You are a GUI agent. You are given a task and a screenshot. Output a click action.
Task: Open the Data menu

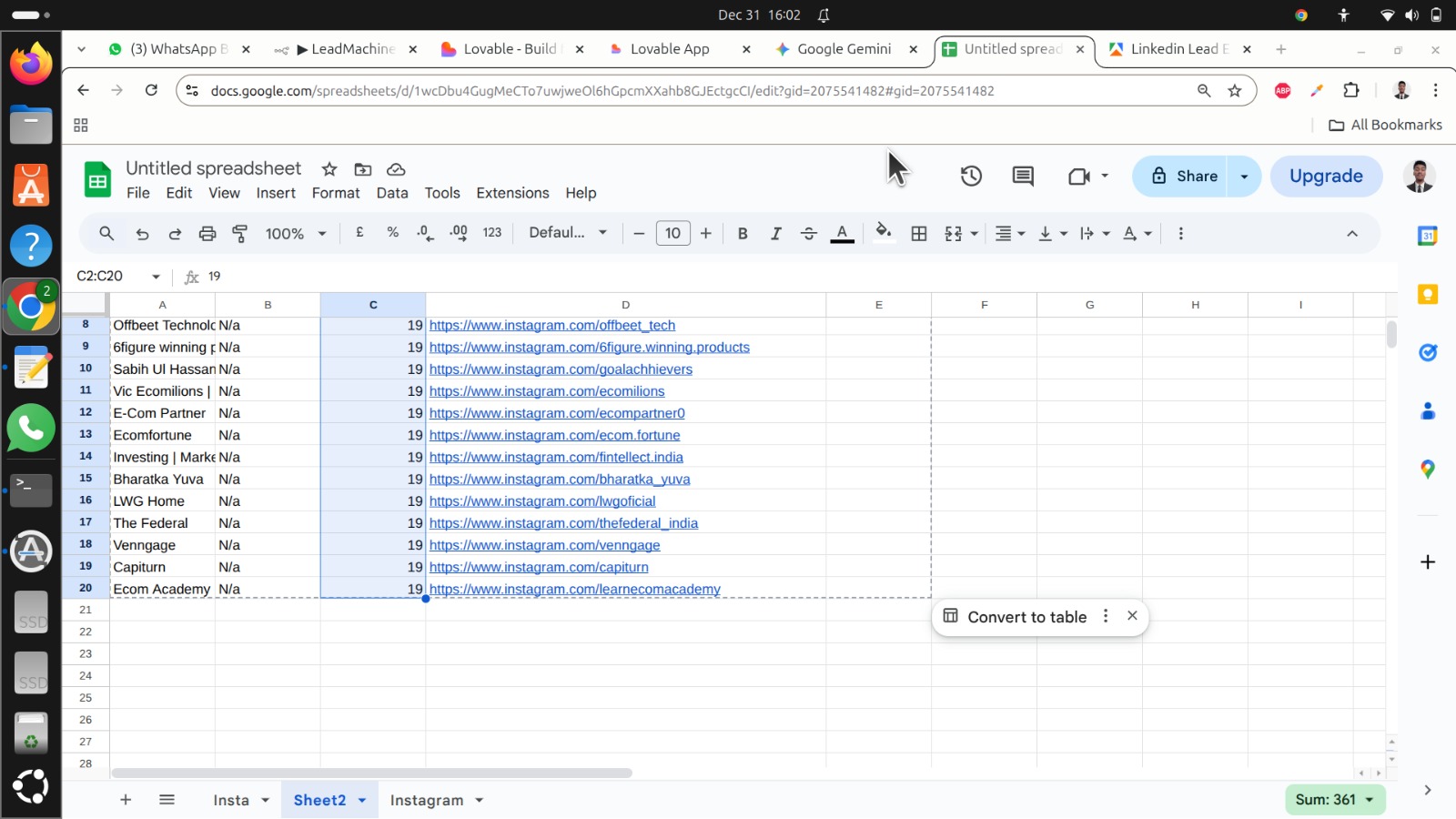click(392, 193)
